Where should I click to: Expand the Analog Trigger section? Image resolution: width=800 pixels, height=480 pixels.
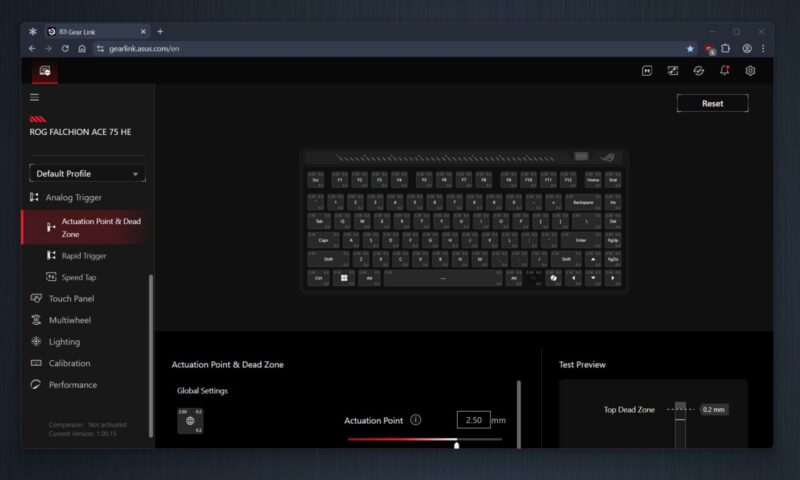73,197
